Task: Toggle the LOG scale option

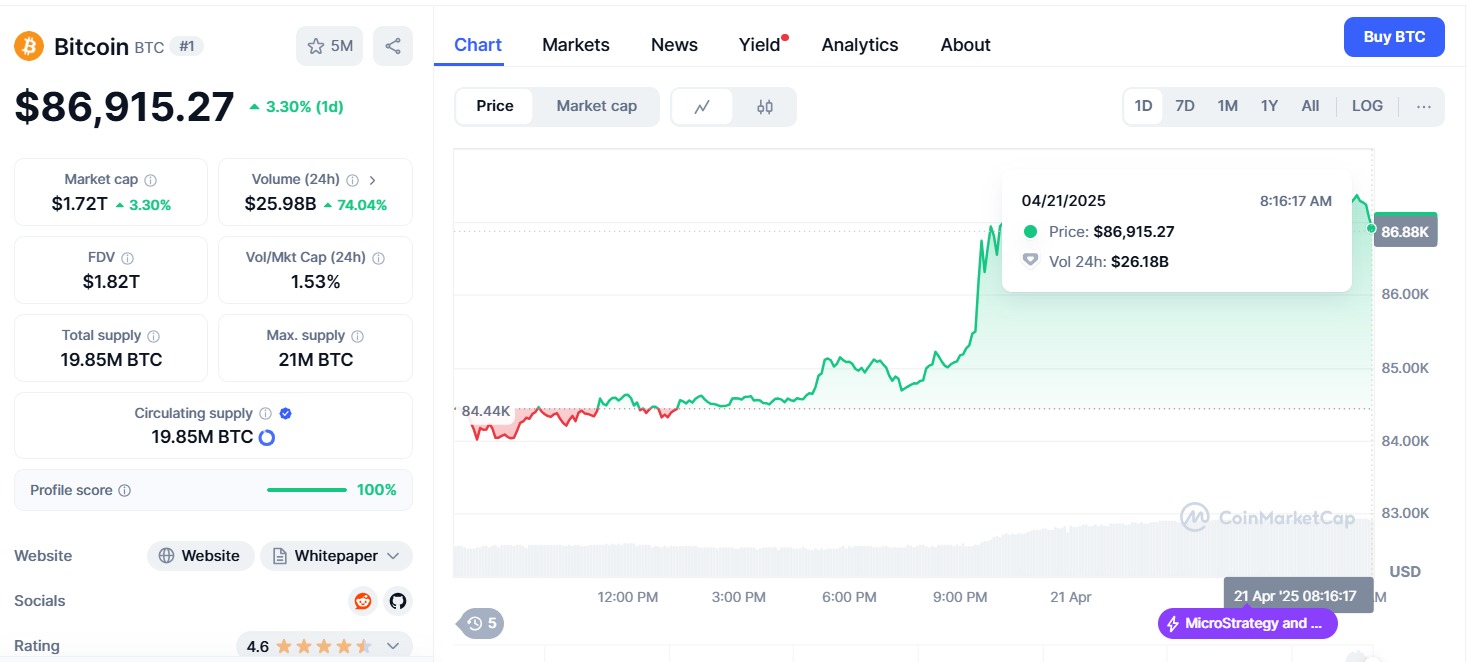Action: pos(1367,106)
